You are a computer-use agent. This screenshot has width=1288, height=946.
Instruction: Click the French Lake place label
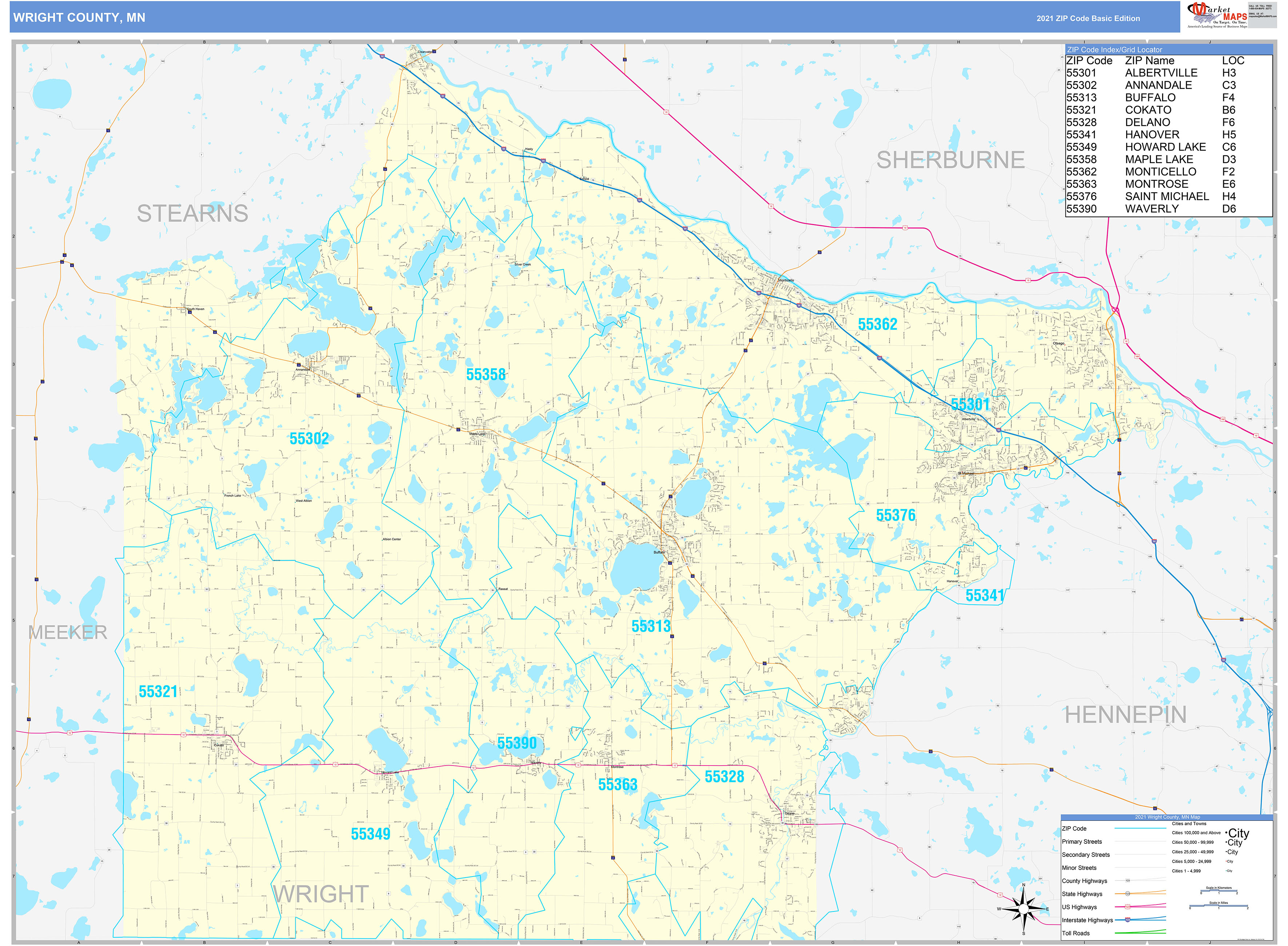click(232, 496)
